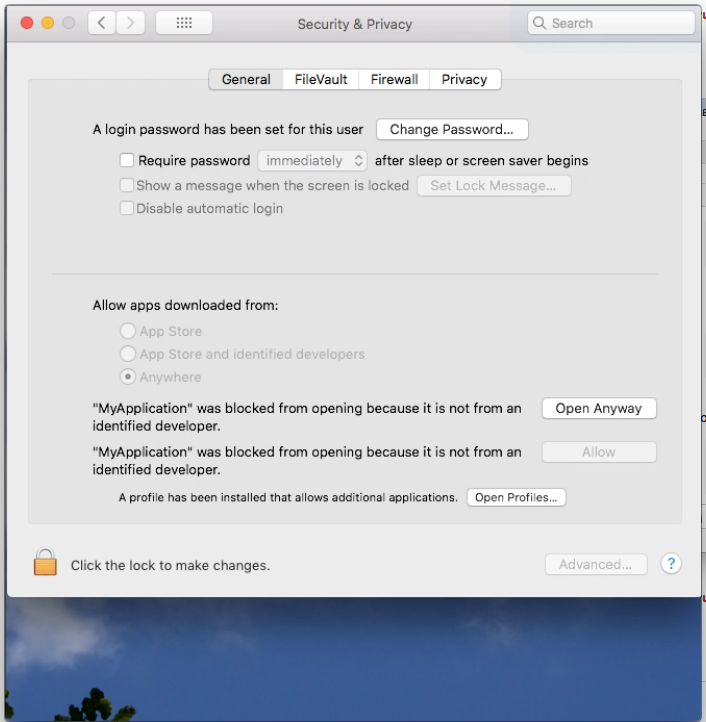Go forward with the right chevron button
This screenshot has height=722, width=706.
click(x=130, y=23)
